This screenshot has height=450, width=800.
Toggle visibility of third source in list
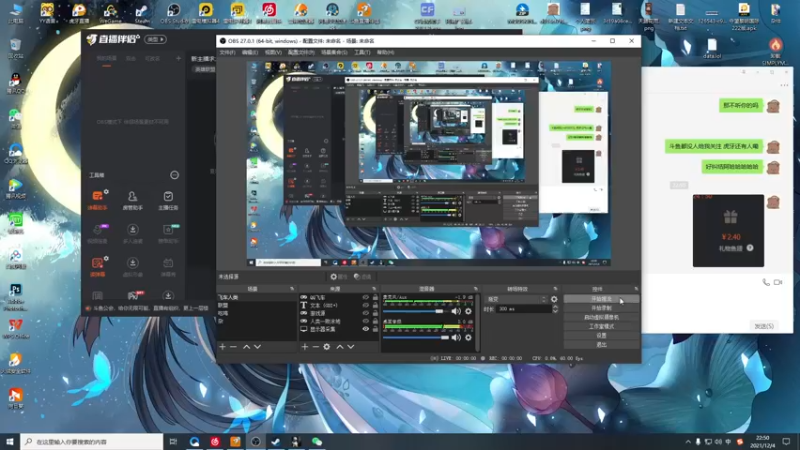(365, 313)
